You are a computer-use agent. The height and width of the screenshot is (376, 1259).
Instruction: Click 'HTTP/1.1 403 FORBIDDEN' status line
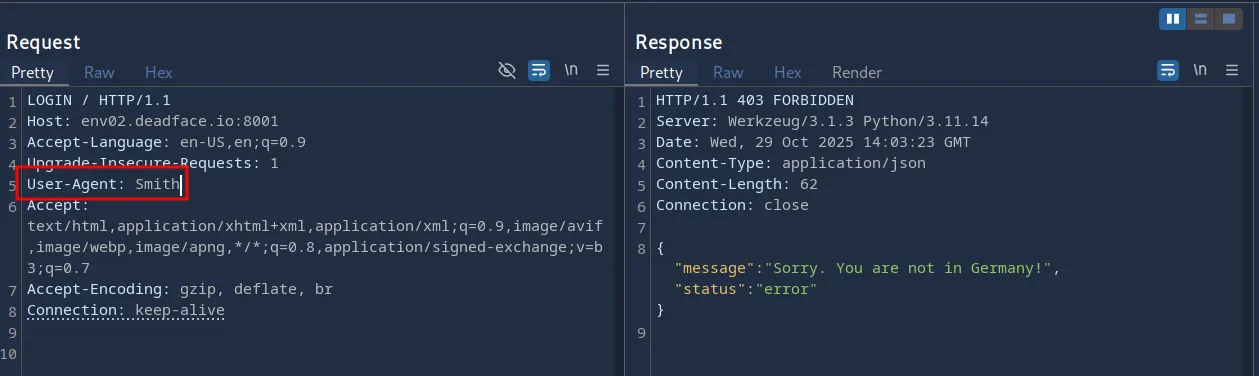(x=755, y=100)
